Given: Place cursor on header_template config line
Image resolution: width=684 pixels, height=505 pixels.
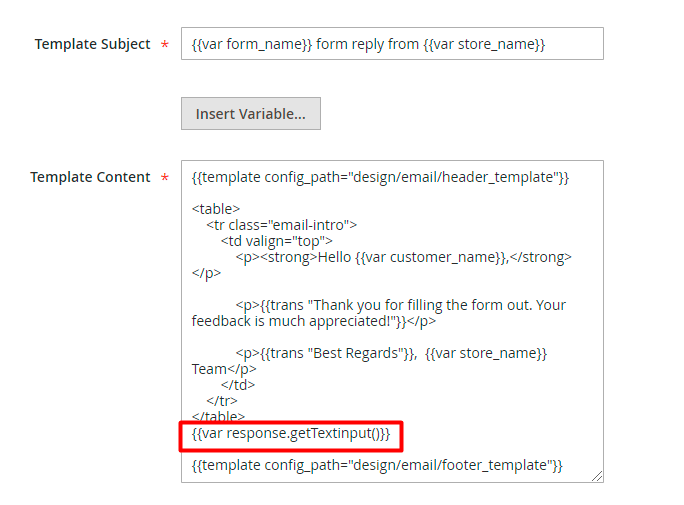Looking at the screenshot, I should [380, 177].
